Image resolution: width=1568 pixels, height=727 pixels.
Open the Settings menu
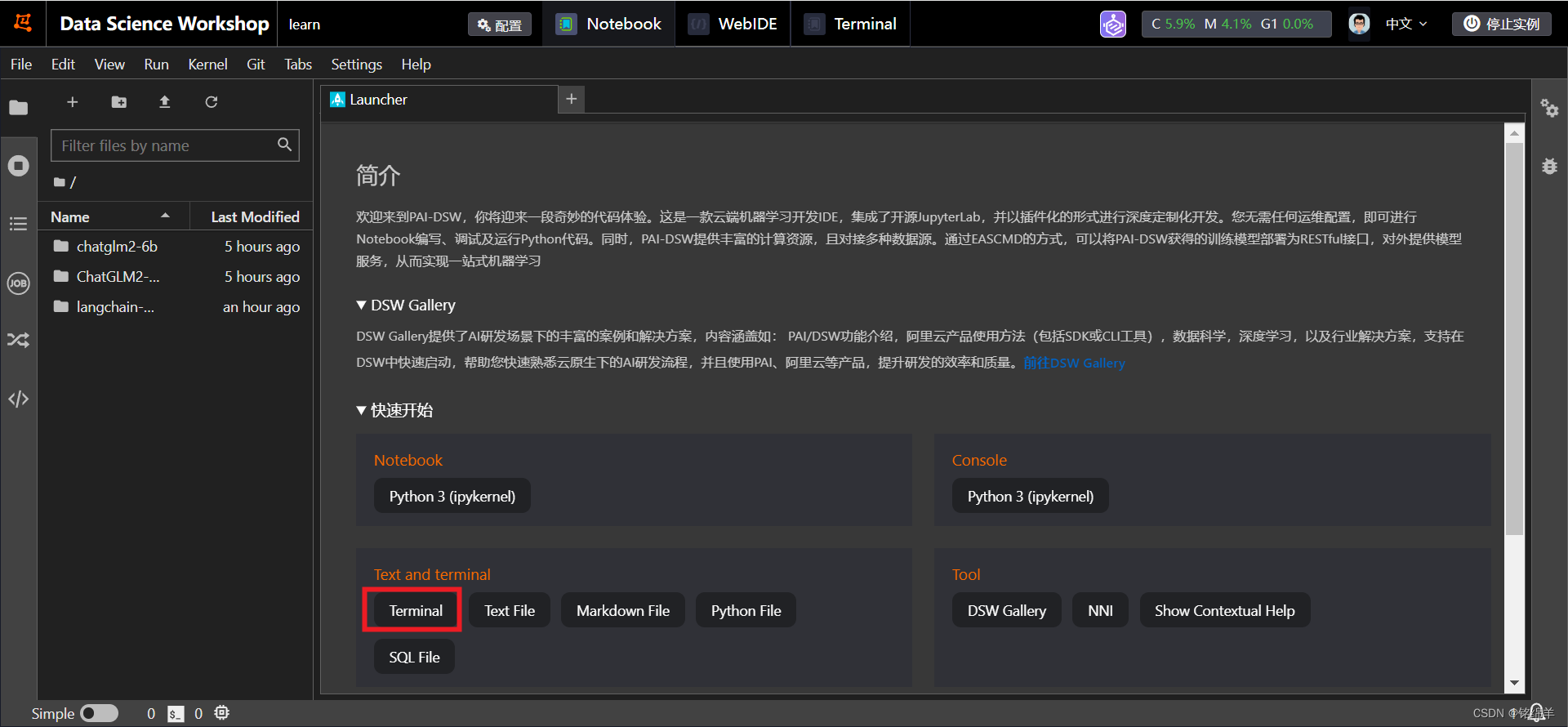pyautogui.click(x=356, y=64)
